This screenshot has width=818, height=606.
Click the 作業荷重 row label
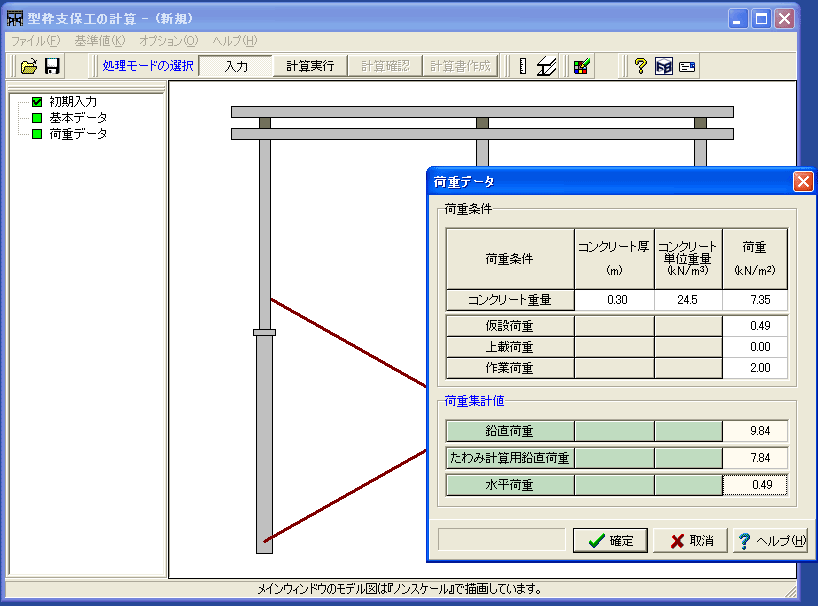[x=510, y=368]
